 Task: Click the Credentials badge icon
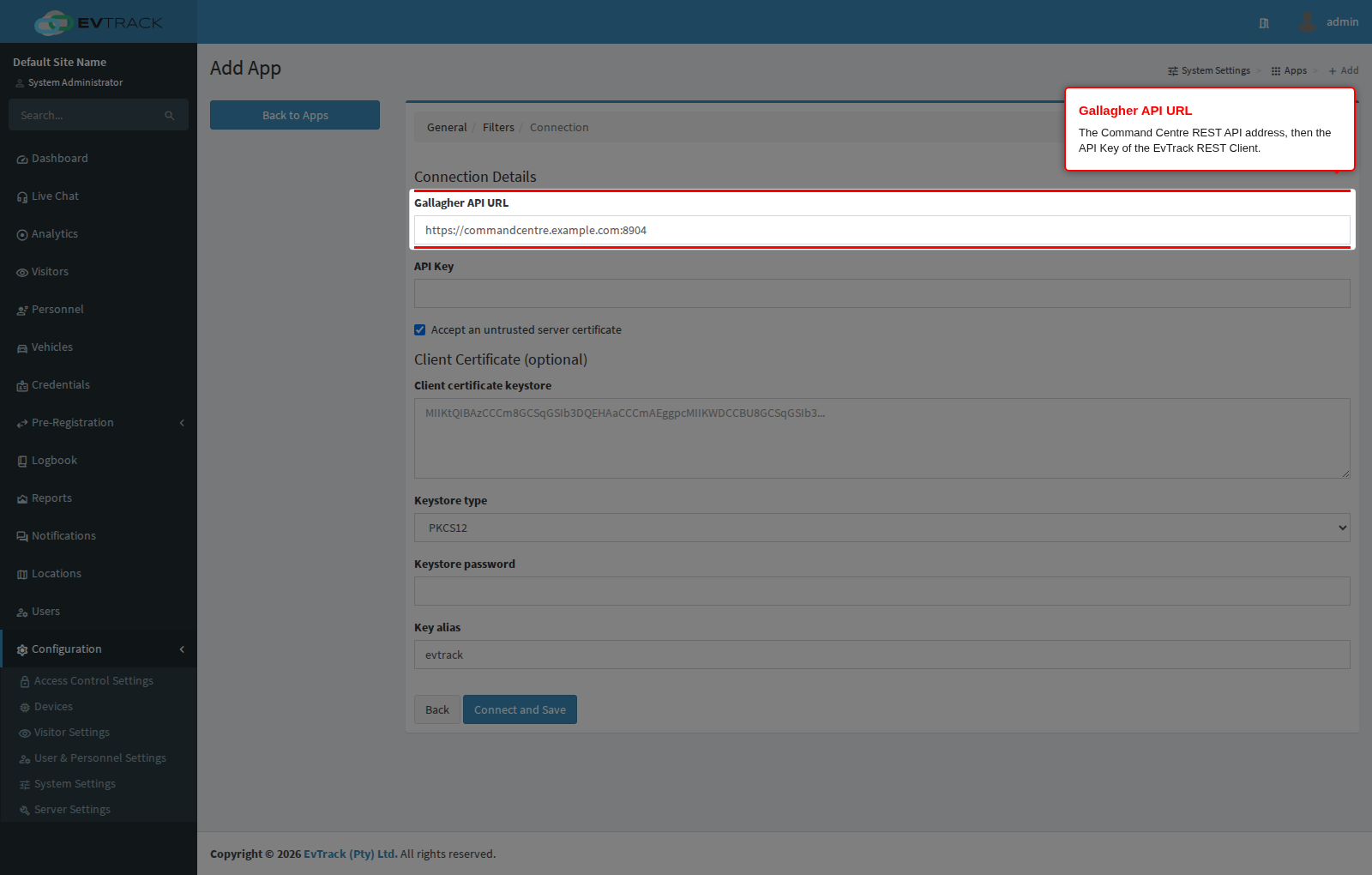pyautogui.click(x=22, y=386)
